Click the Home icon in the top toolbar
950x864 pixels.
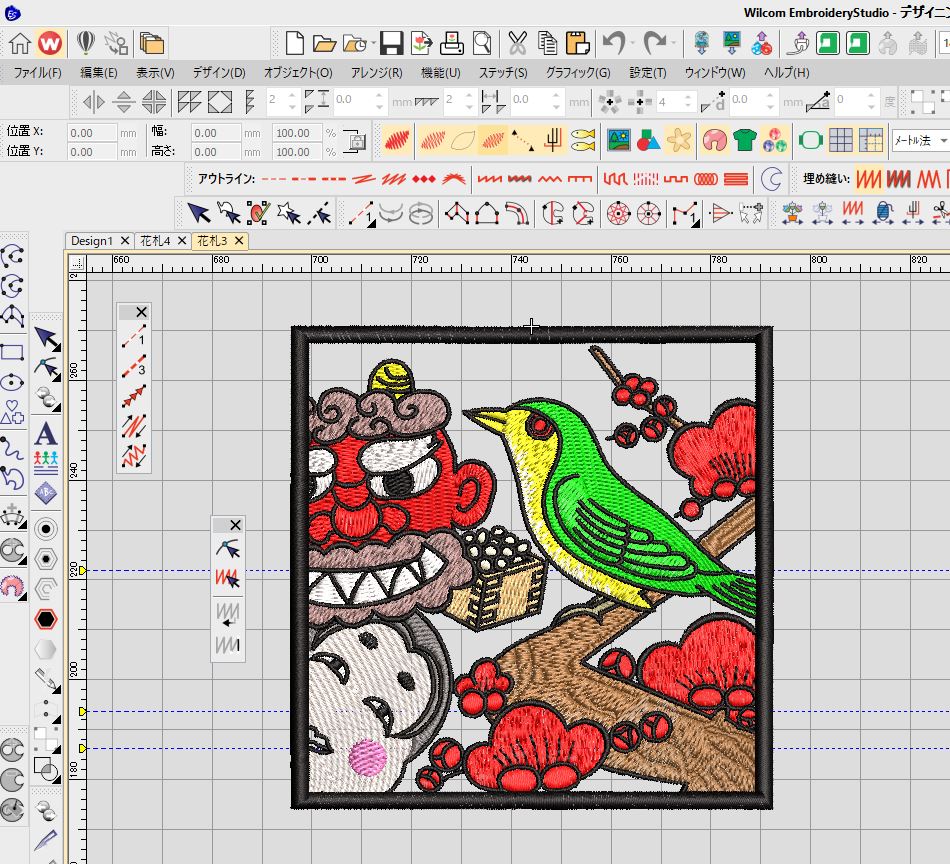coord(20,44)
